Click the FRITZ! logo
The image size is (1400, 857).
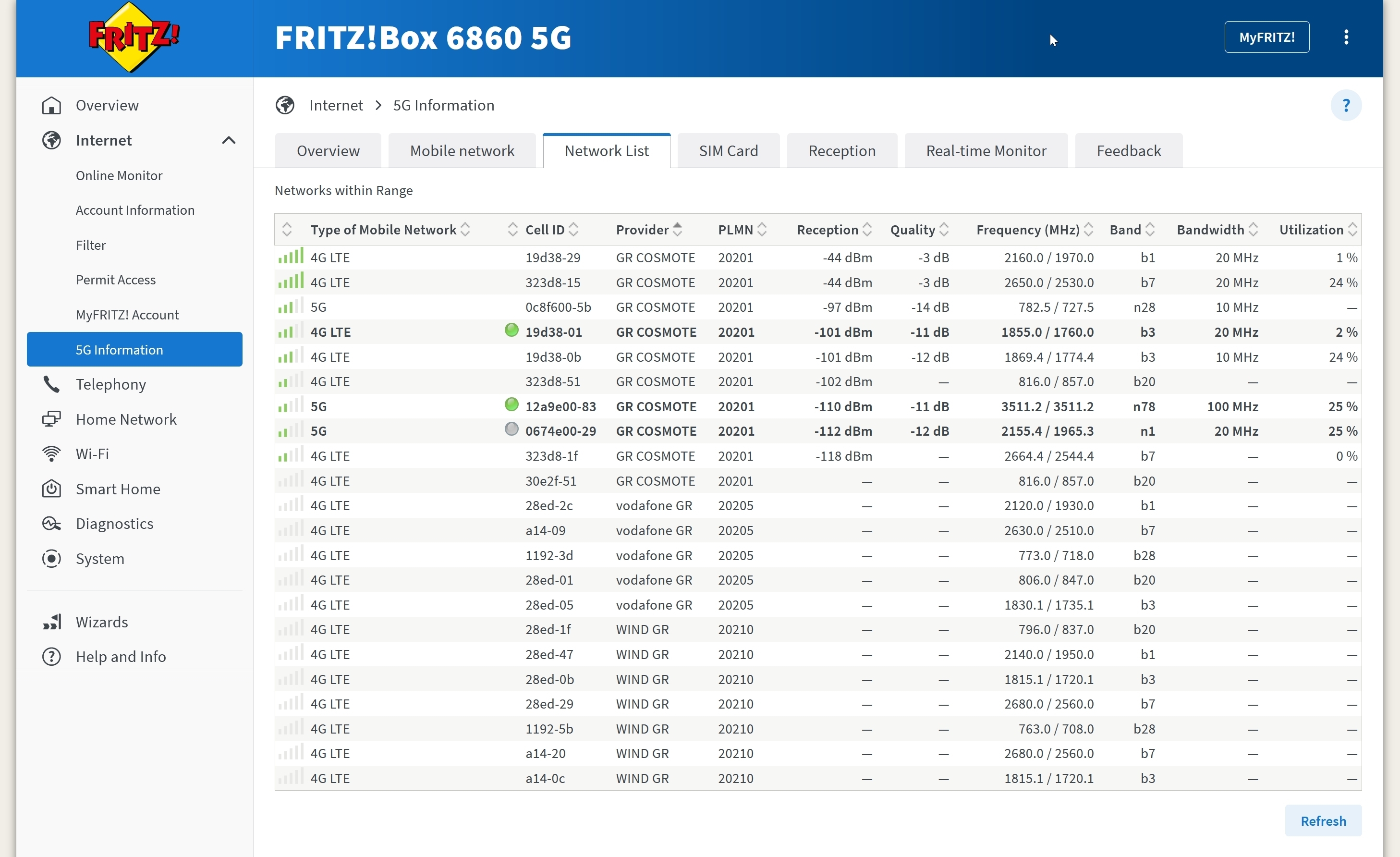coord(134,37)
